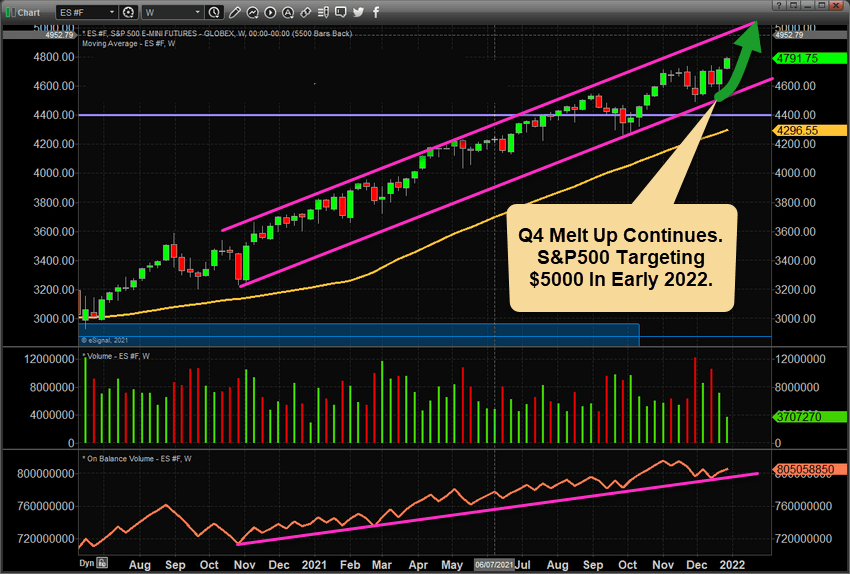Screen dimensions: 850x574
Task: Click 760000000 on the right OBV axis
Action: click(803, 506)
